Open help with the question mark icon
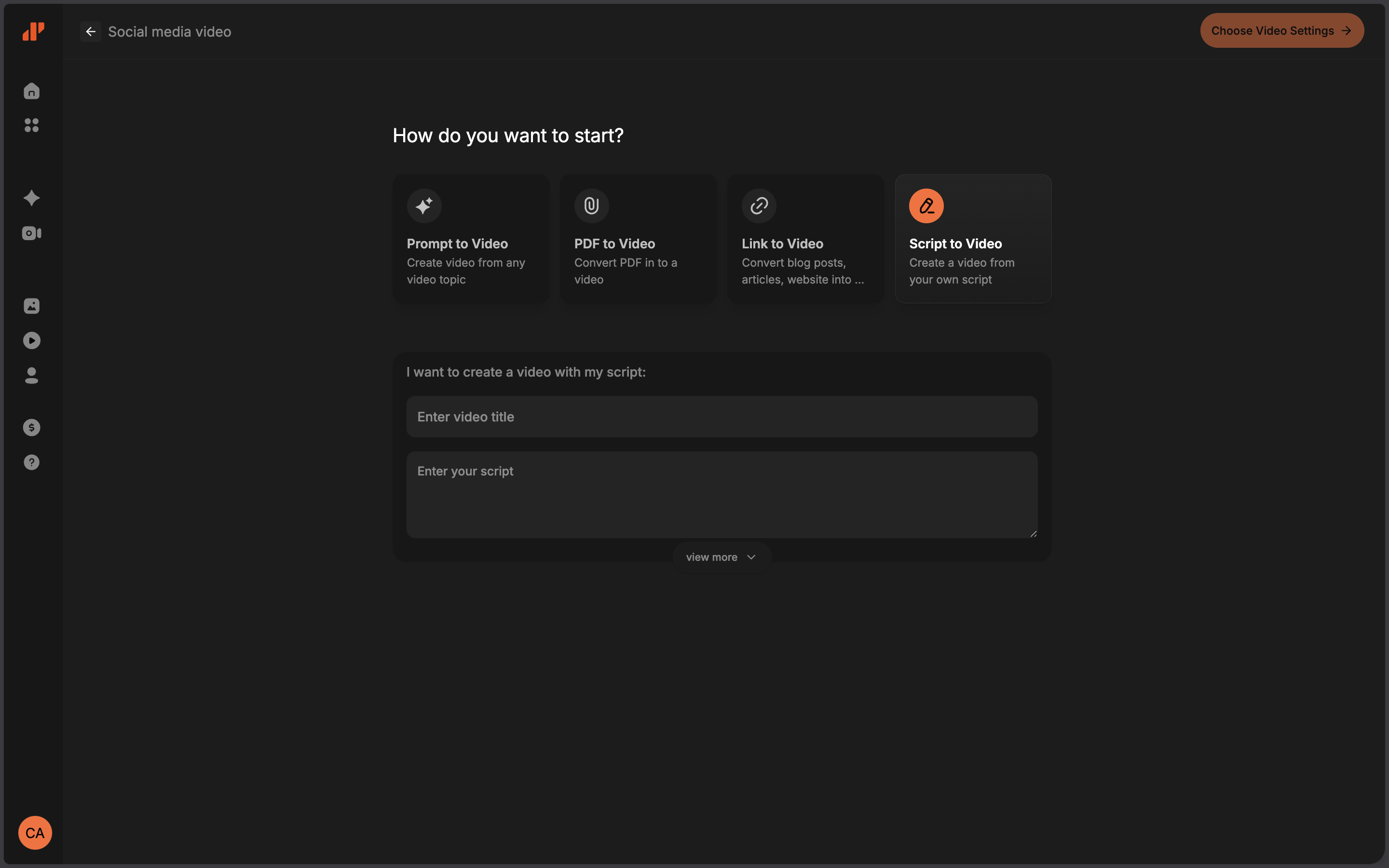Image resolution: width=1389 pixels, height=868 pixels. [x=31, y=462]
